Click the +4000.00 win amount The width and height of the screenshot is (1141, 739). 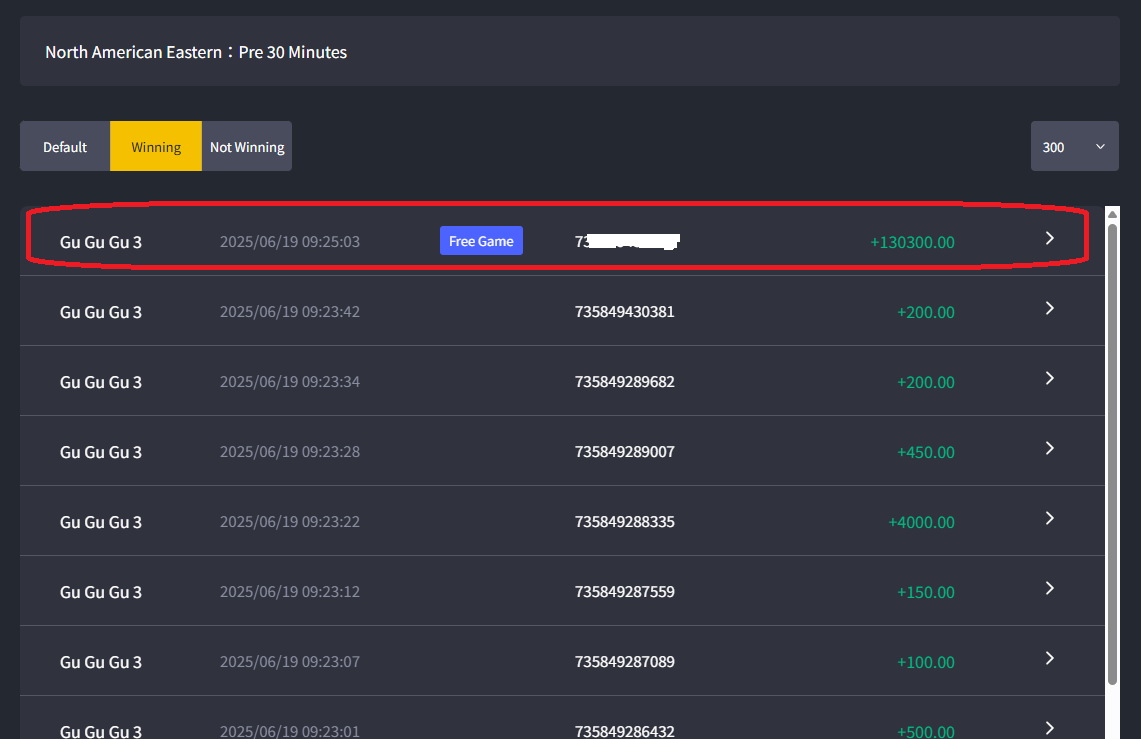(x=921, y=522)
